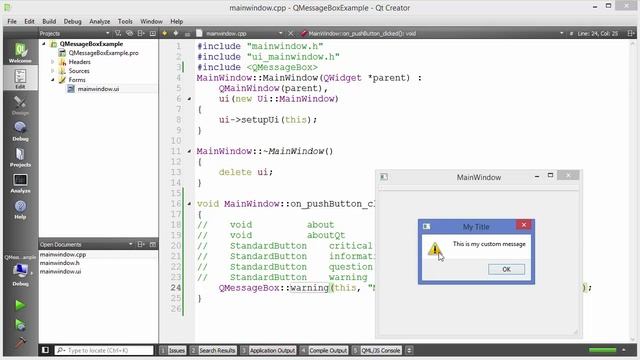Viewport: 640px width, 360px height.
Task: Click the Line 24 Col 25 indicator
Action: [597, 33]
